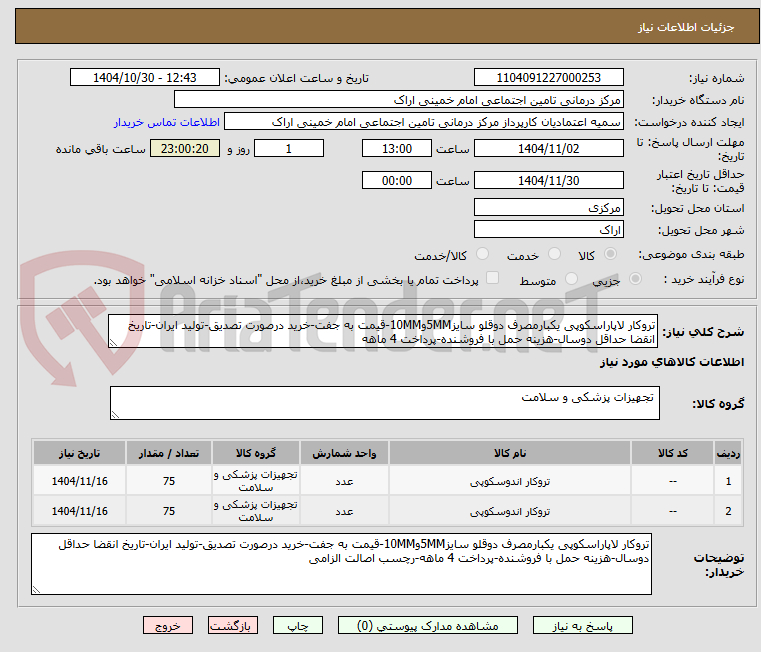761x652 pixels.
Task: Click the عدد unit in row 1
Action: tap(344, 482)
